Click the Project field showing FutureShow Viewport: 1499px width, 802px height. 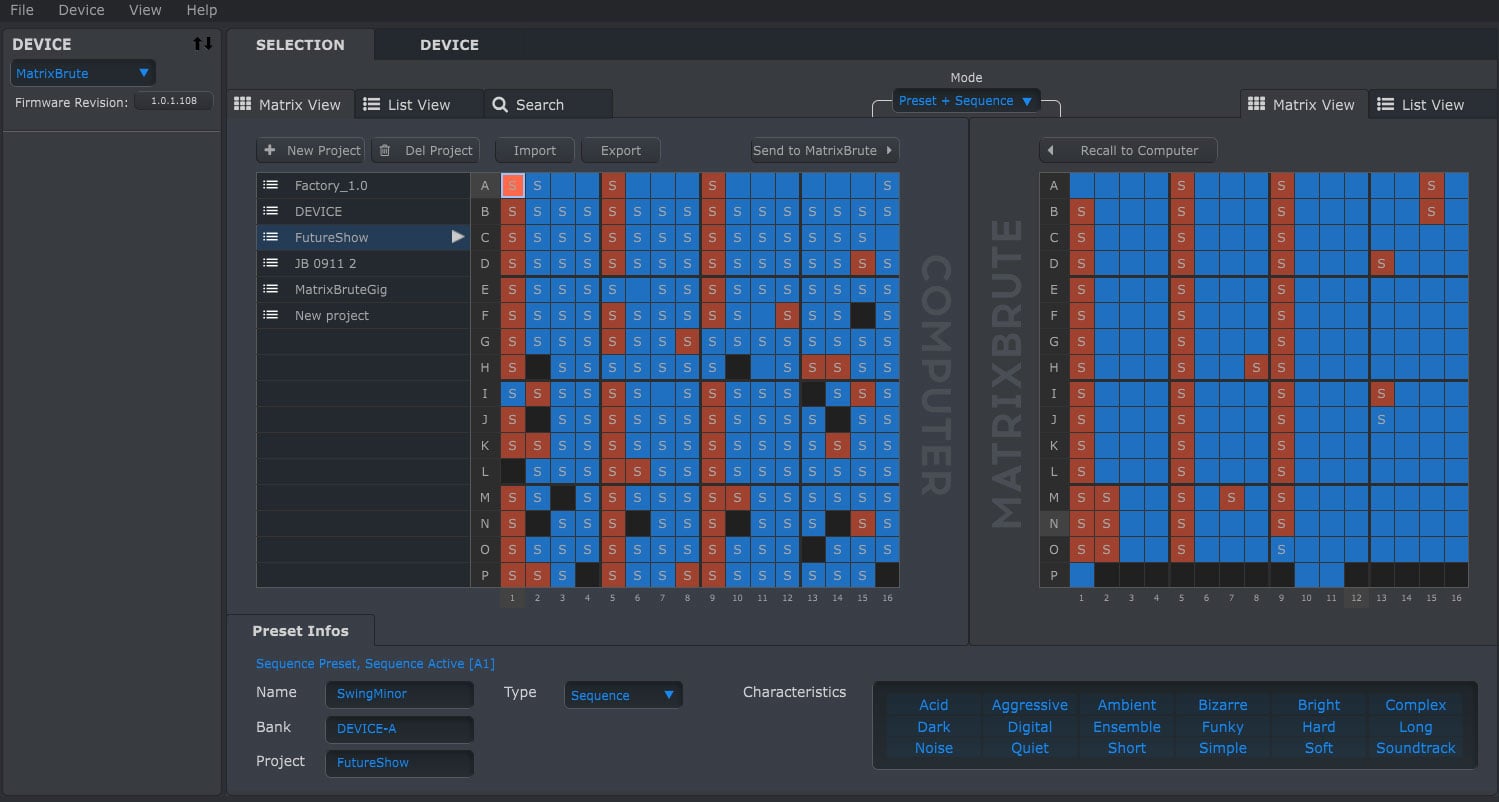click(x=399, y=763)
